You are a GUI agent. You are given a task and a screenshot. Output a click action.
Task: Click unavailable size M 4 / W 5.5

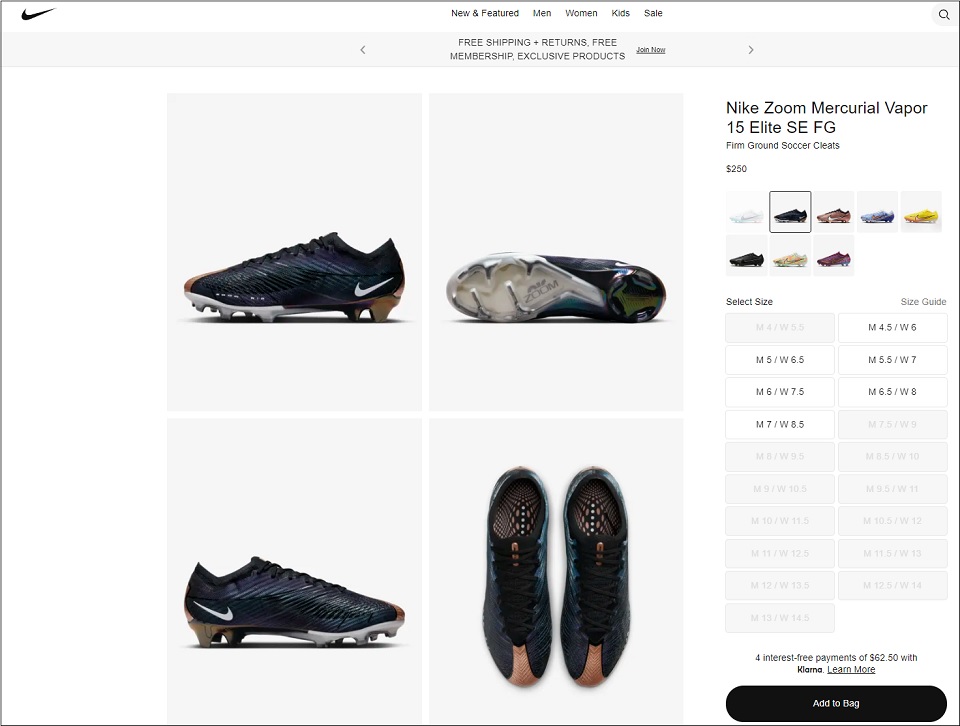click(x=780, y=327)
